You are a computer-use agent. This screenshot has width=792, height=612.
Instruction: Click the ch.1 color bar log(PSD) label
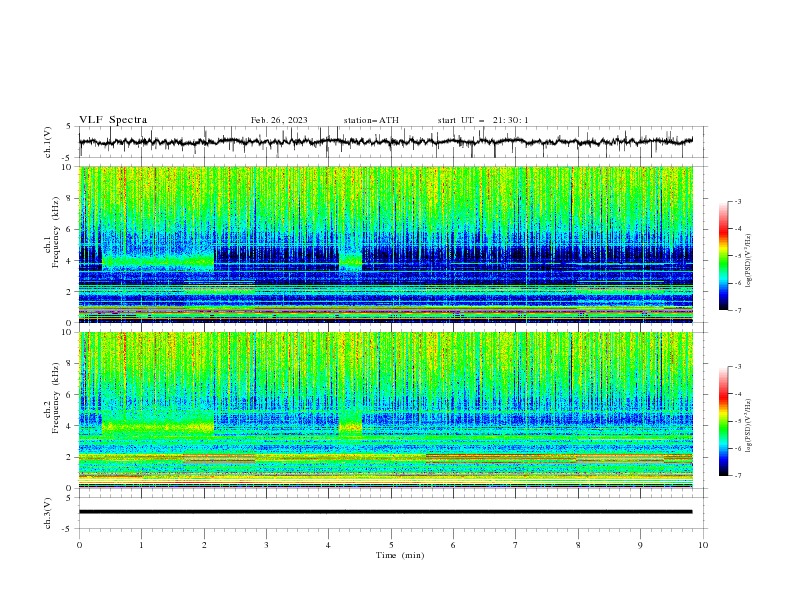(748, 261)
